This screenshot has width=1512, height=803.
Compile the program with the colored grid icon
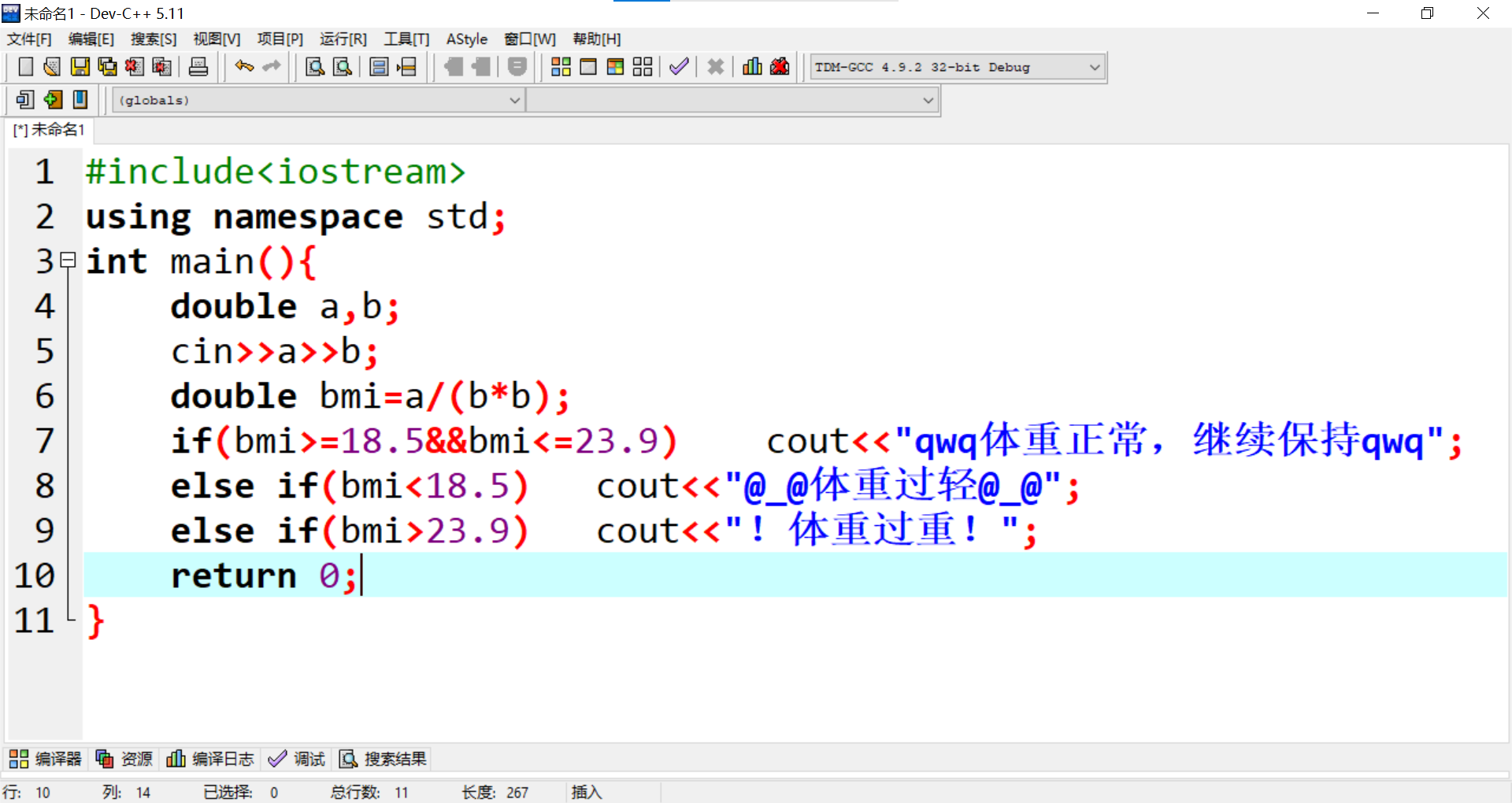coord(561,67)
